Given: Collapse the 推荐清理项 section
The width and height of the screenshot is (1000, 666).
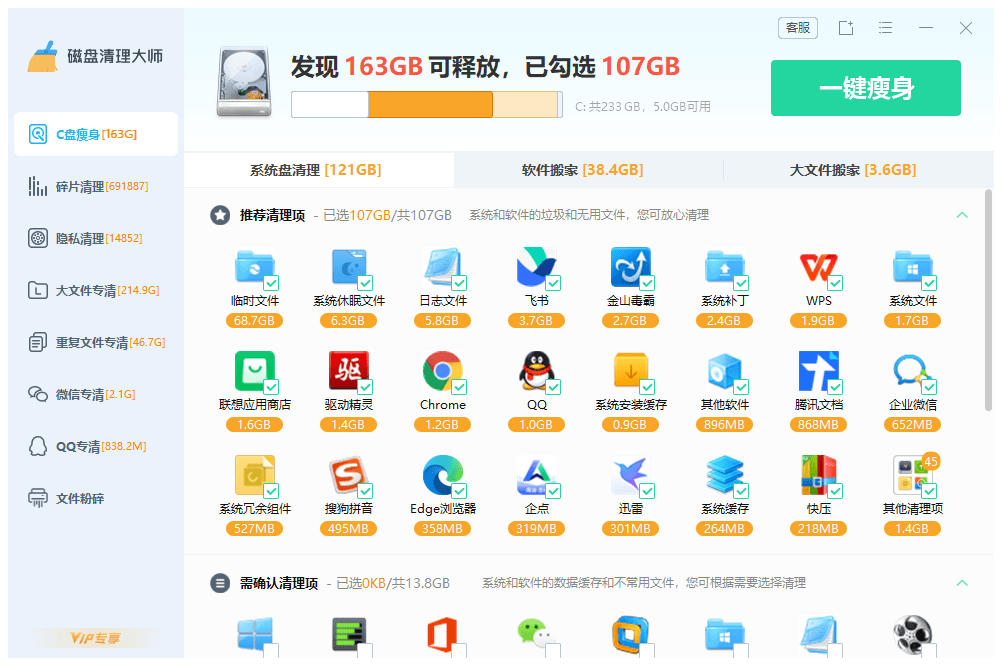Looking at the screenshot, I should click(x=962, y=215).
